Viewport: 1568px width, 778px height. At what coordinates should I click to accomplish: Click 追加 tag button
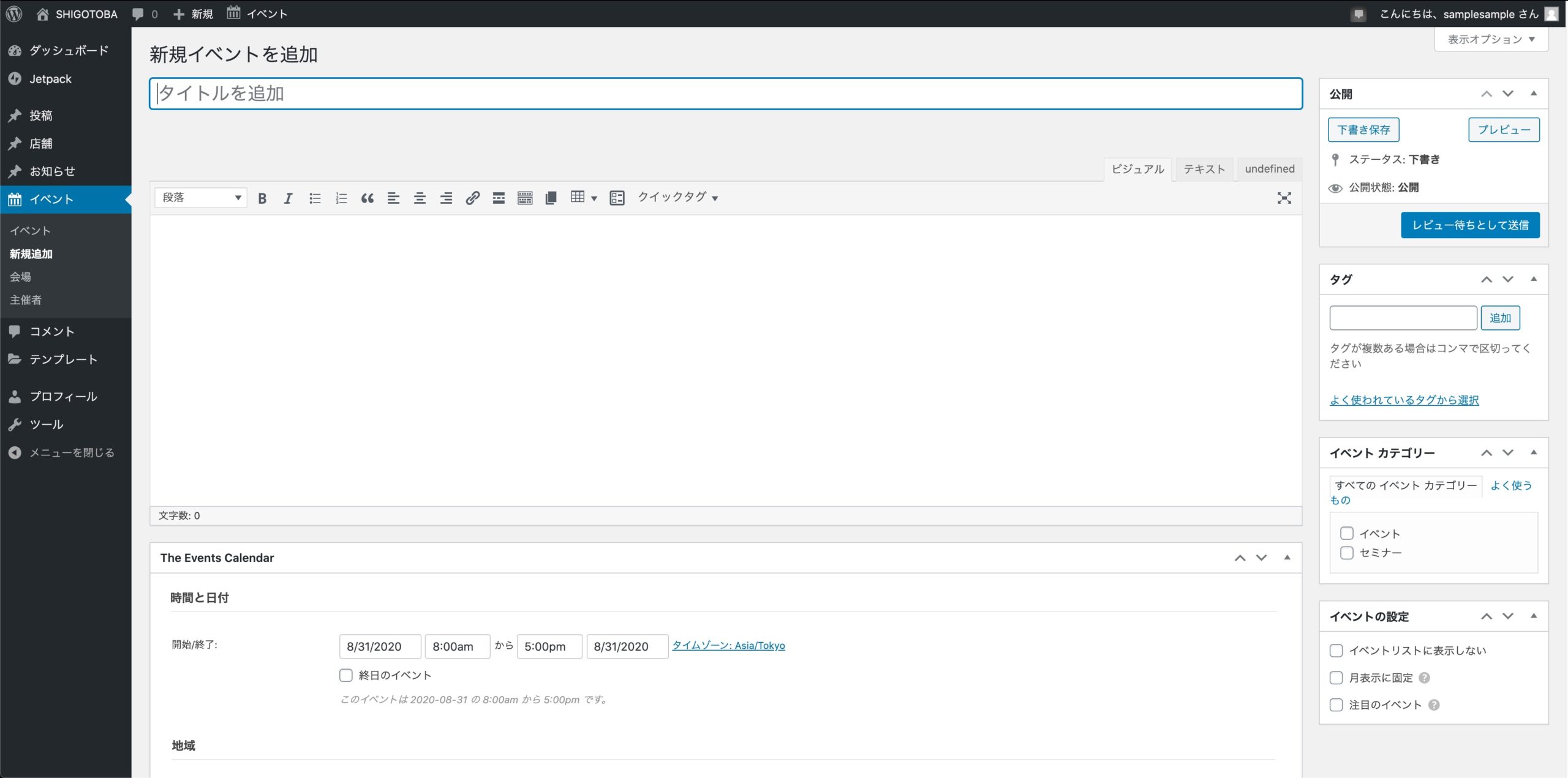[x=1500, y=318]
